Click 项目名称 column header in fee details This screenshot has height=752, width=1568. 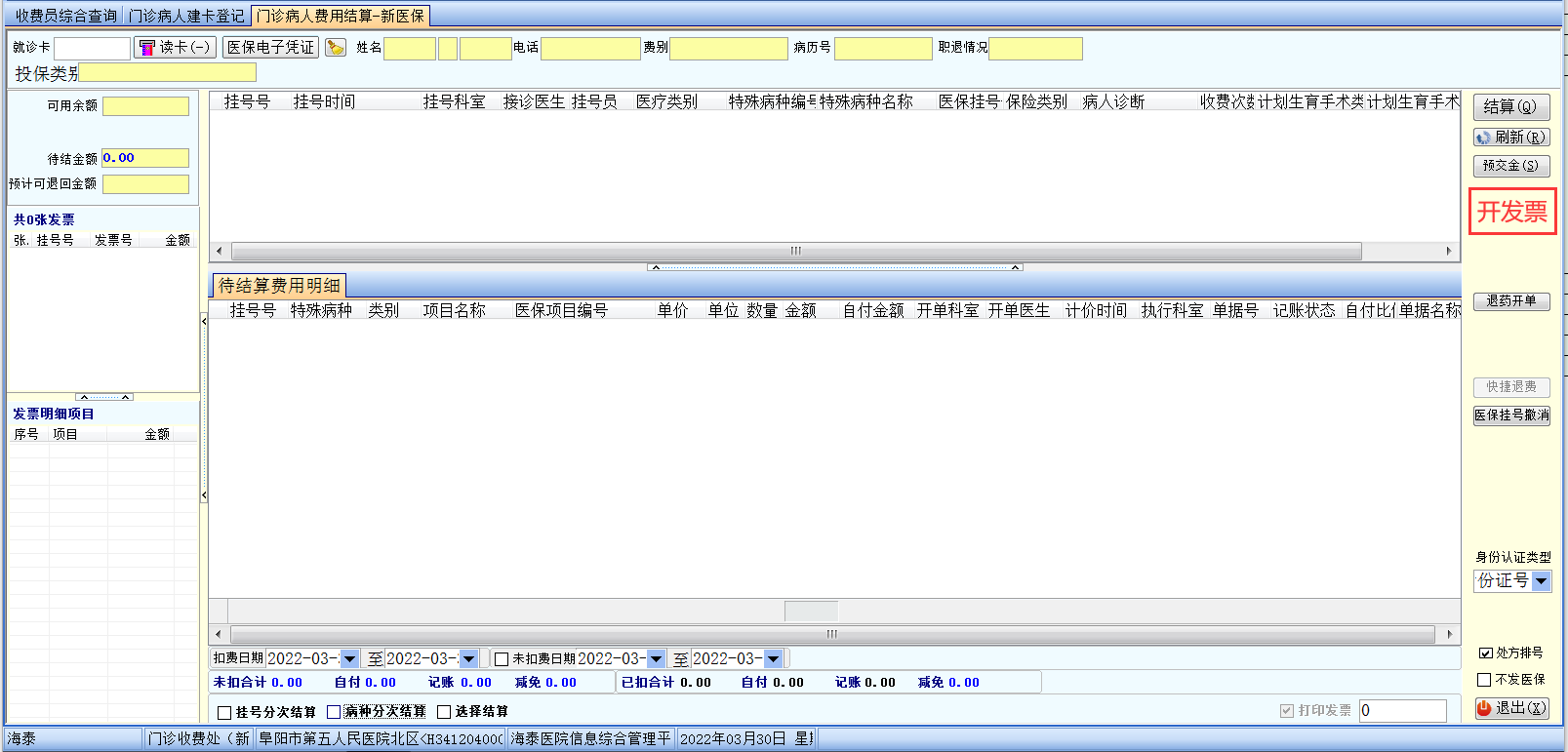coord(455,310)
